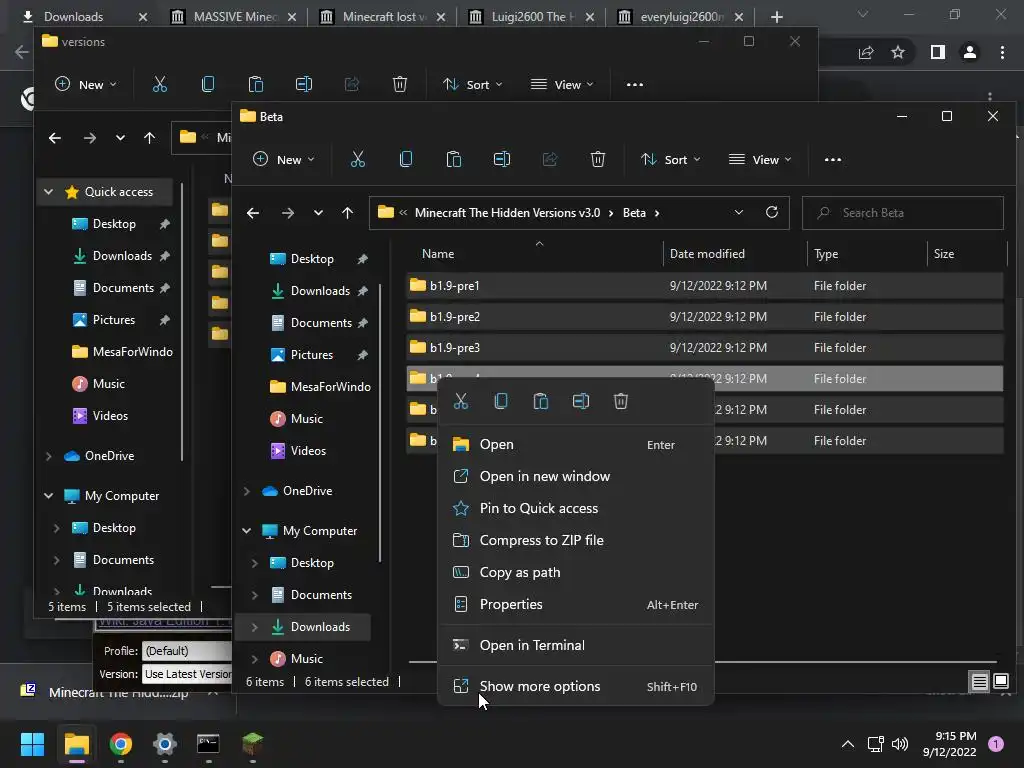Click Paste icon in versions window toolbar
The height and width of the screenshot is (768, 1024).
256,84
